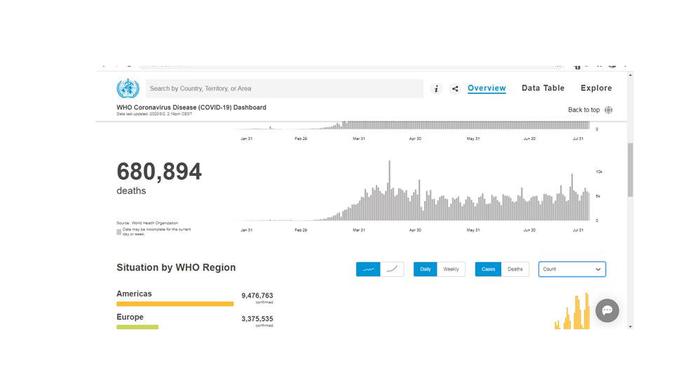Click the Back to top link
Viewport: 673px width, 379px height.
click(584, 110)
